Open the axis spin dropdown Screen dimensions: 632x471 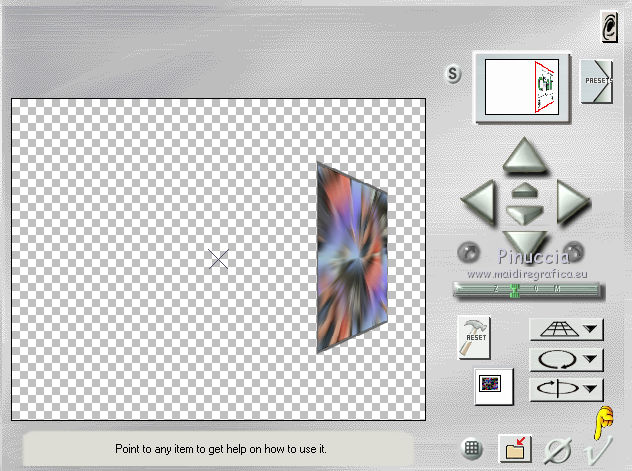(566, 389)
